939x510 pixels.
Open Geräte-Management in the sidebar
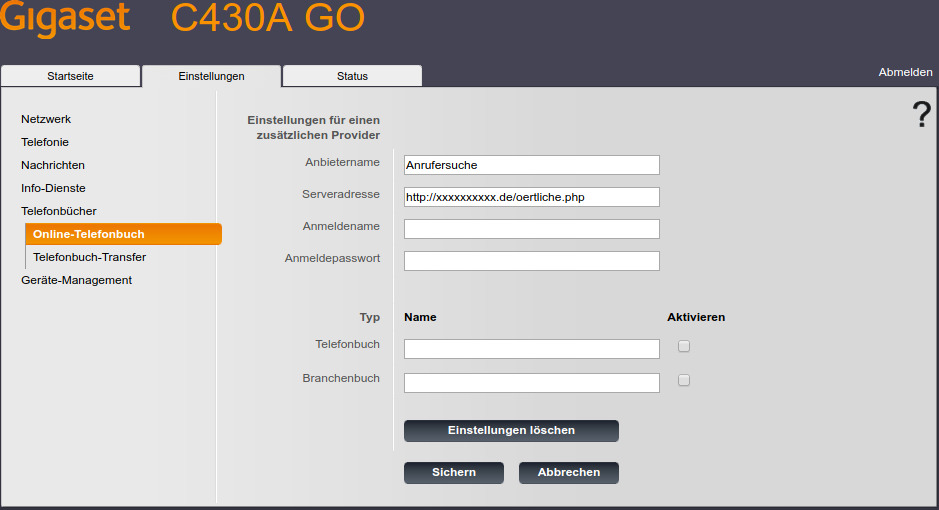click(76, 280)
